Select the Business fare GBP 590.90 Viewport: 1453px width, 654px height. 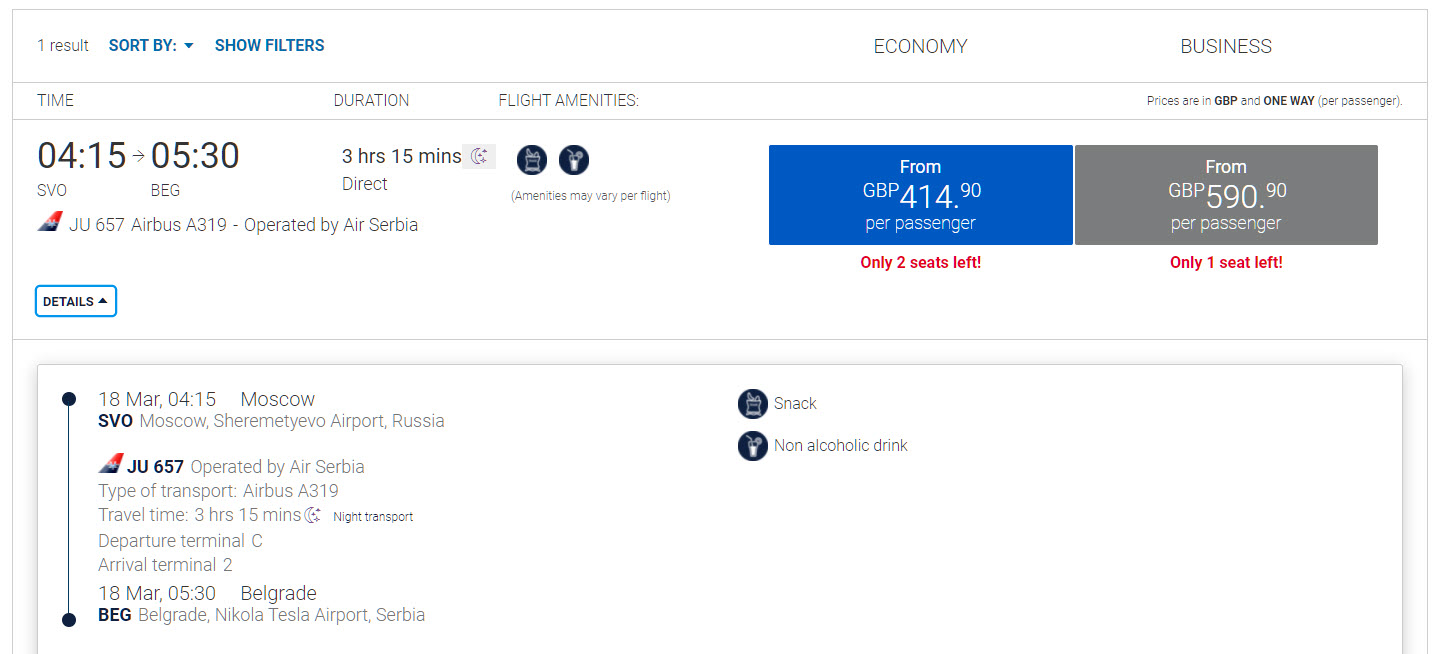[x=1226, y=195]
